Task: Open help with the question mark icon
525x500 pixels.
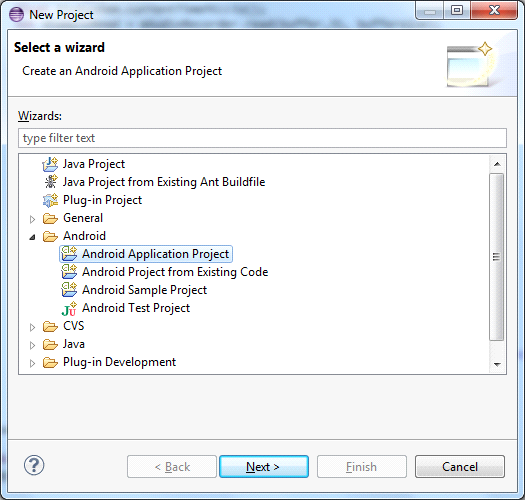Action: 34,465
